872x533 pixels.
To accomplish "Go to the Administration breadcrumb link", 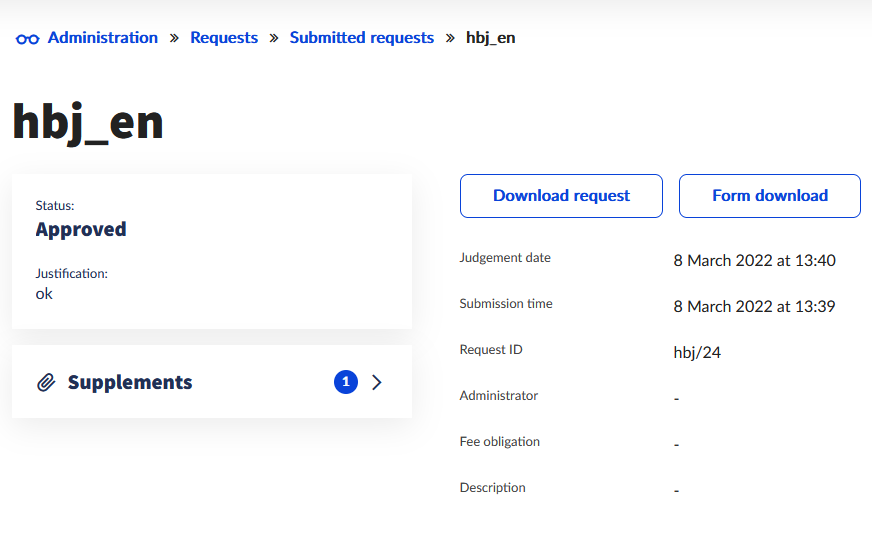I will coord(103,38).
